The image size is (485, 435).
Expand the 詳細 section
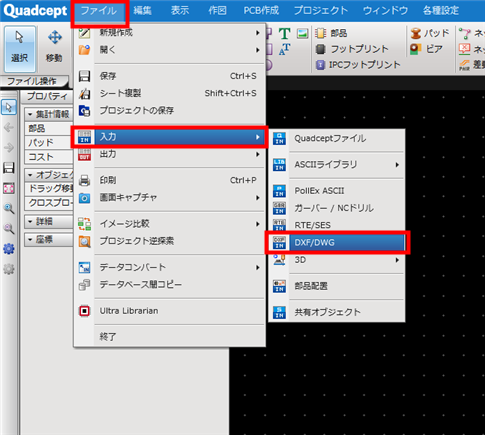tap(49, 222)
